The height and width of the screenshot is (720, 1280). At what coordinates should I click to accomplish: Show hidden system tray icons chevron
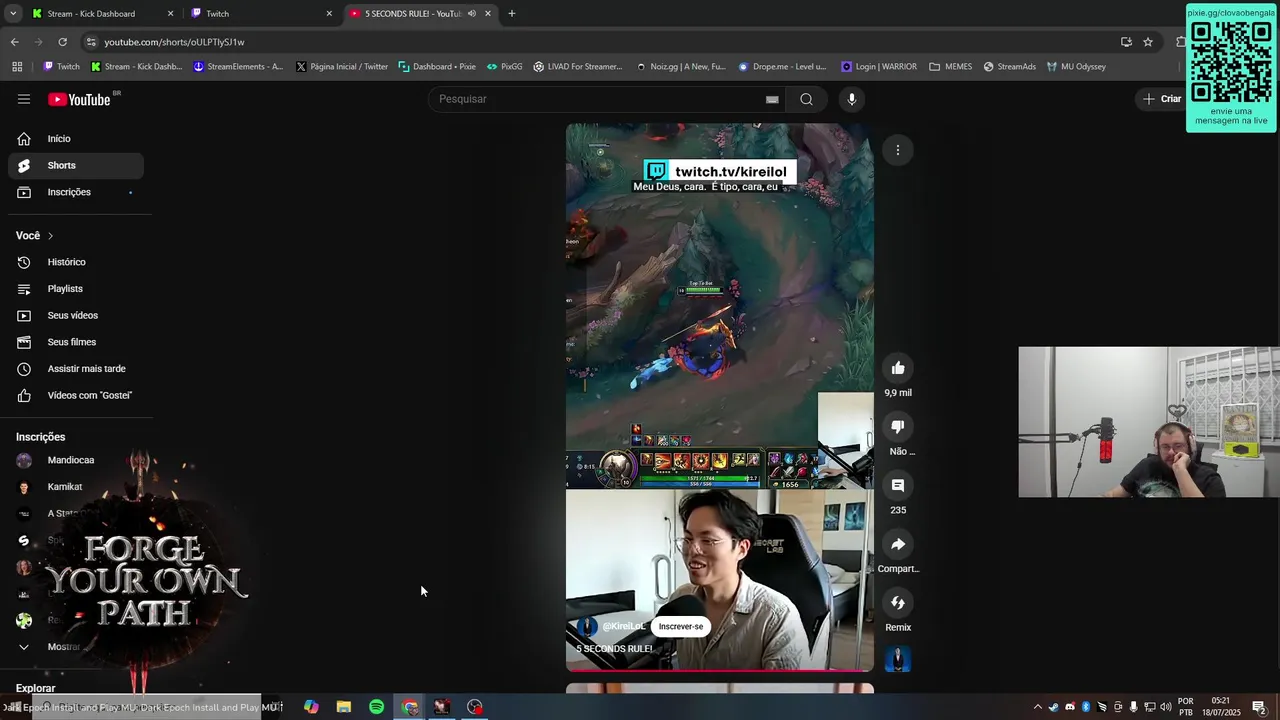pyautogui.click(x=1037, y=707)
